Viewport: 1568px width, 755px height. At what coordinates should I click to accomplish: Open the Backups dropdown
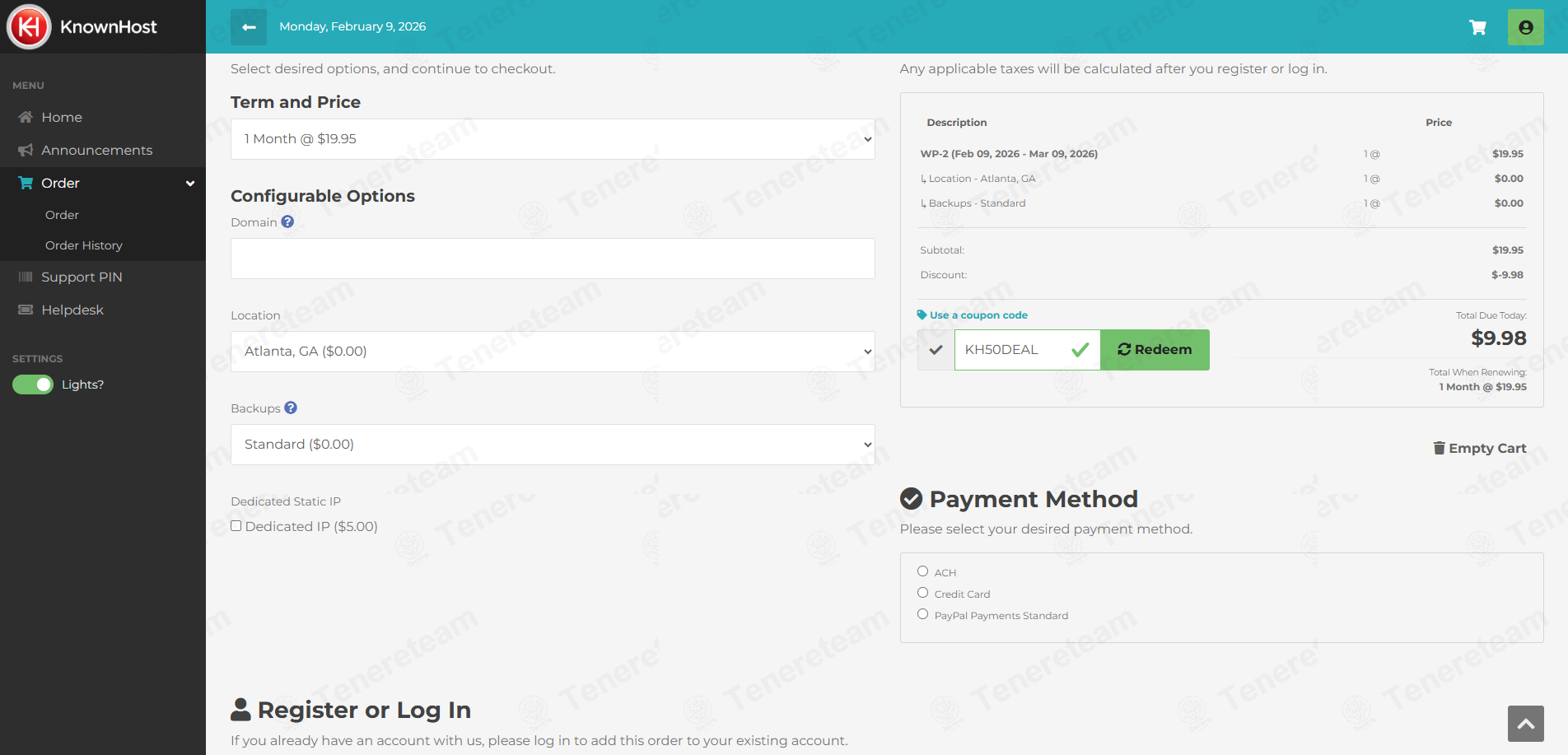pyautogui.click(x=553, y=445)
